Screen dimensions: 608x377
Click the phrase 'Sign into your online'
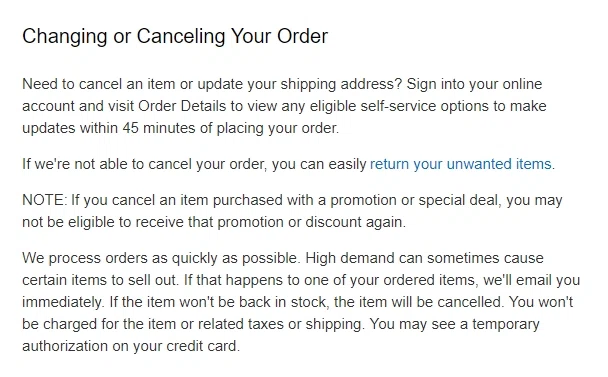(x=474, y=84)
